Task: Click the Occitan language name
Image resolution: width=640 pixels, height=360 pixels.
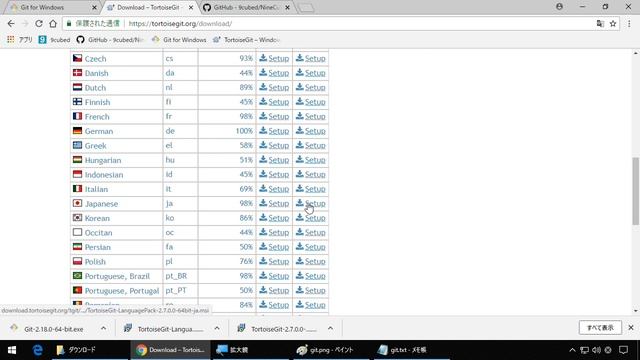Action: (x=98, y=233)
